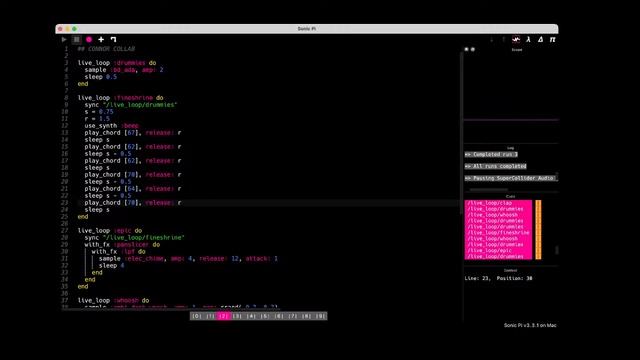Click the Stop button in toolbar
The width and height of the screenshot is (640, 360).
[76, 40]
